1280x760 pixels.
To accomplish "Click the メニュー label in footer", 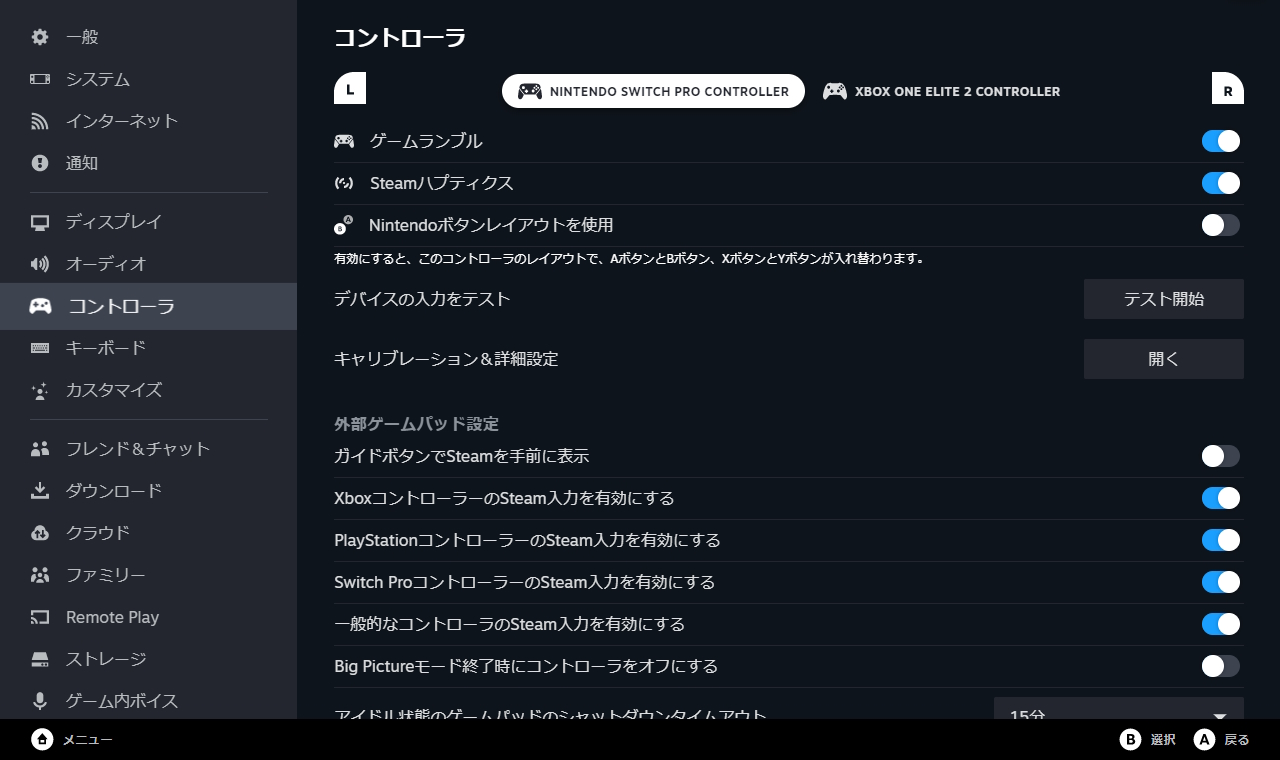I will (x=88, y=740).
